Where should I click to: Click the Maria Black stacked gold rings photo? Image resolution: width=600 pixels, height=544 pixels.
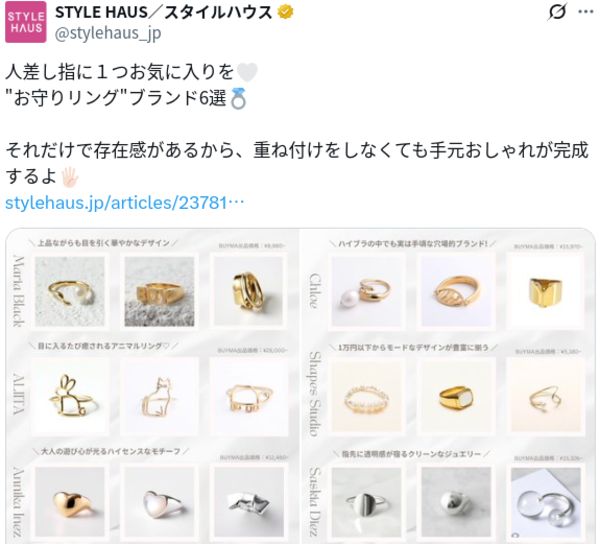point(249,292)
